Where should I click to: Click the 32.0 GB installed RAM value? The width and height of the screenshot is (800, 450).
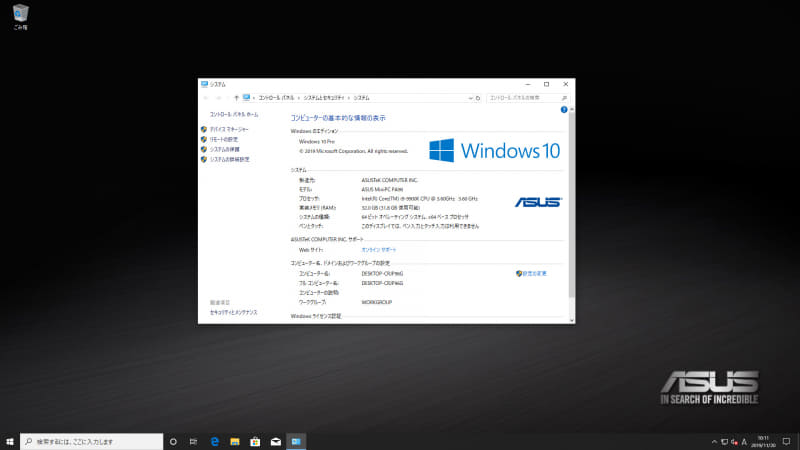click(390, 208)
